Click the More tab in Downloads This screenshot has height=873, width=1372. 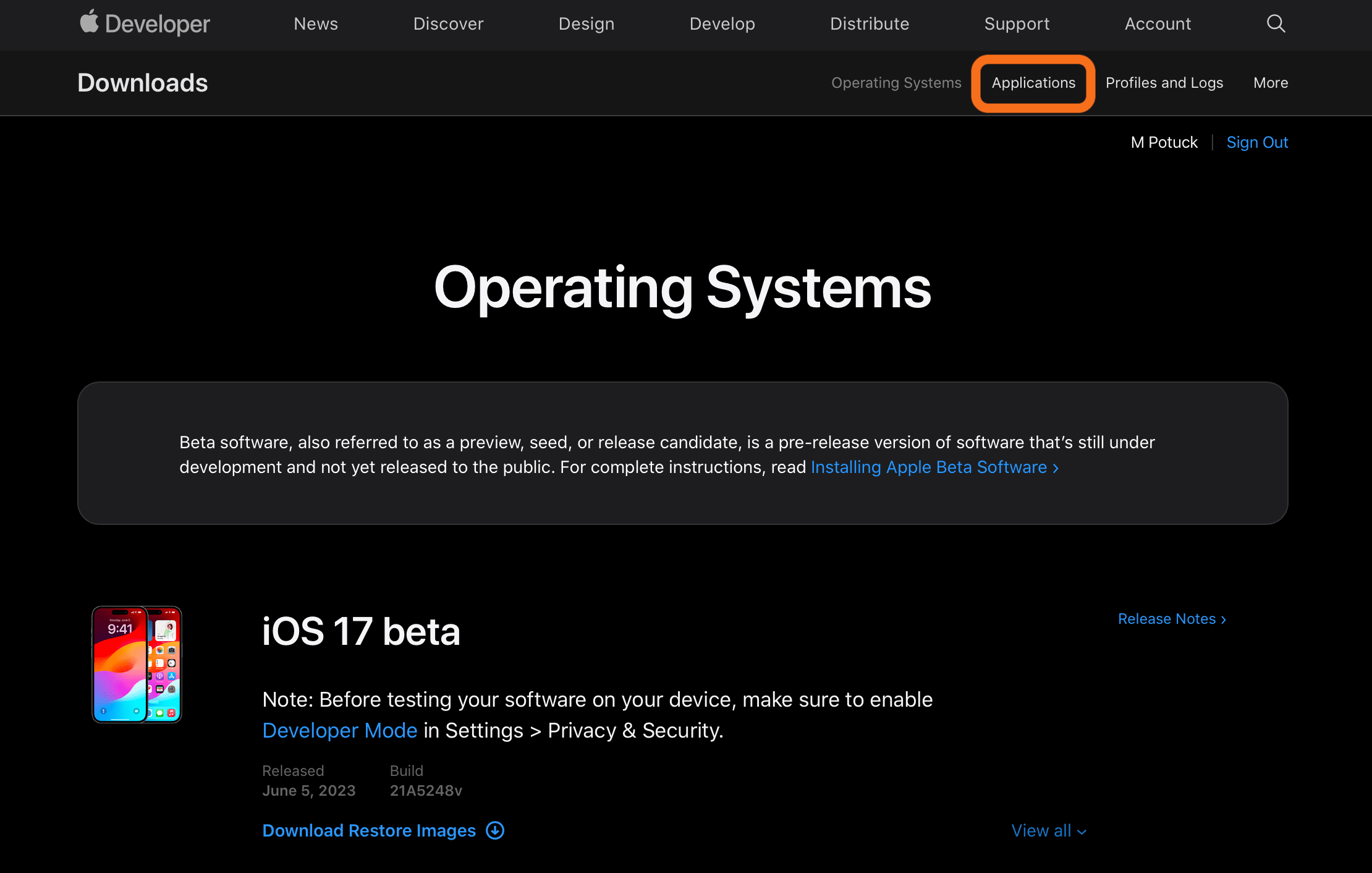tap(1270, 83)
